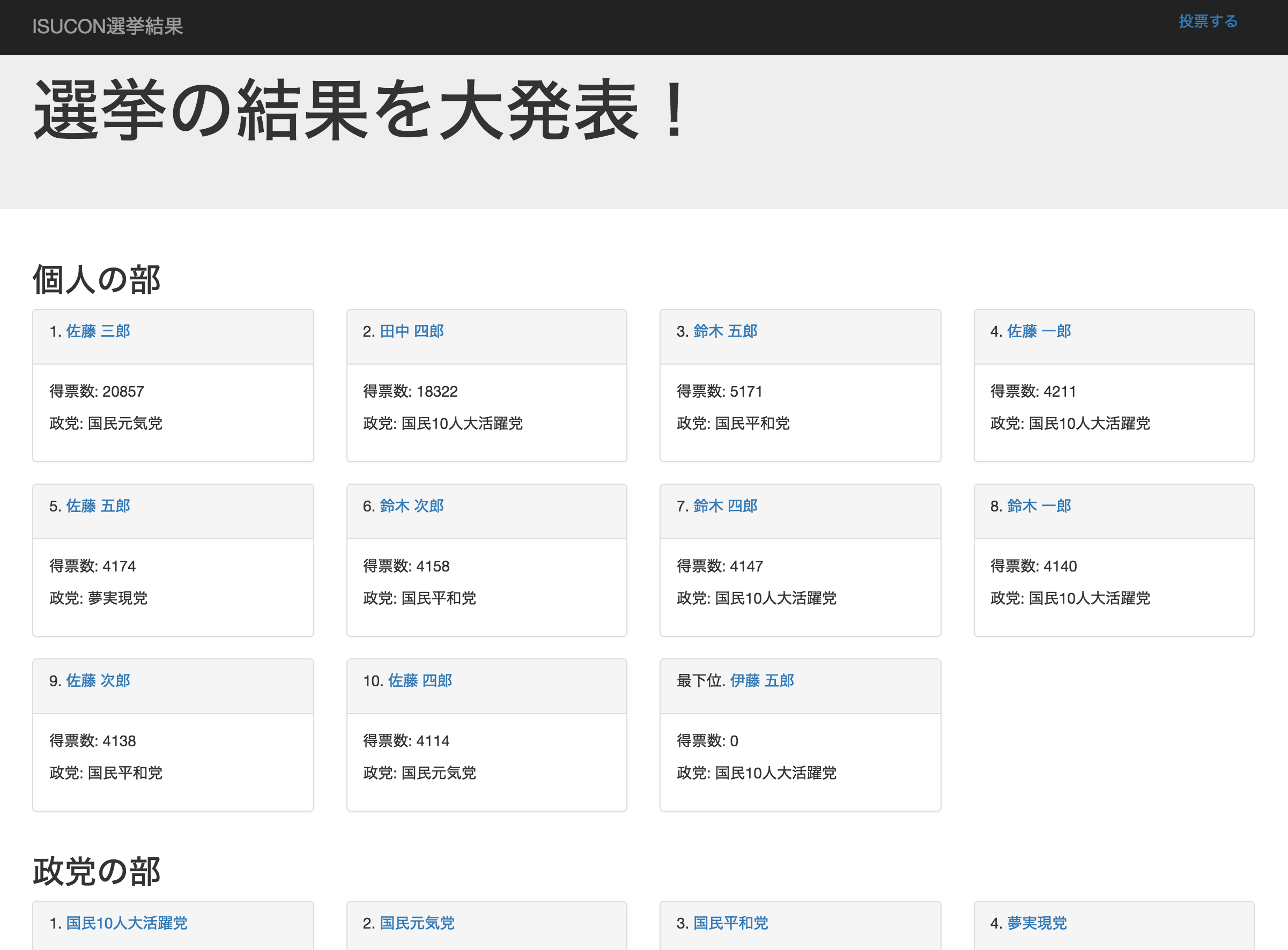Click party 夢実現党 link
1288x950 pixels.
[1037, 923]
